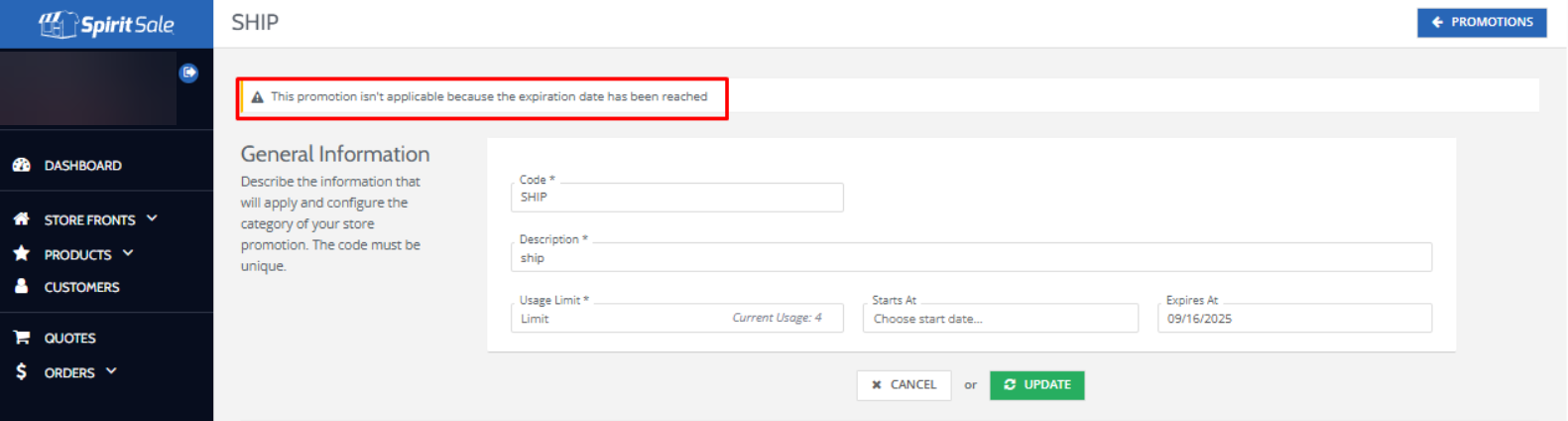Focus the Code input field
The width and height of the screenshot is (1568, 421).
click(x=676, y=198)
